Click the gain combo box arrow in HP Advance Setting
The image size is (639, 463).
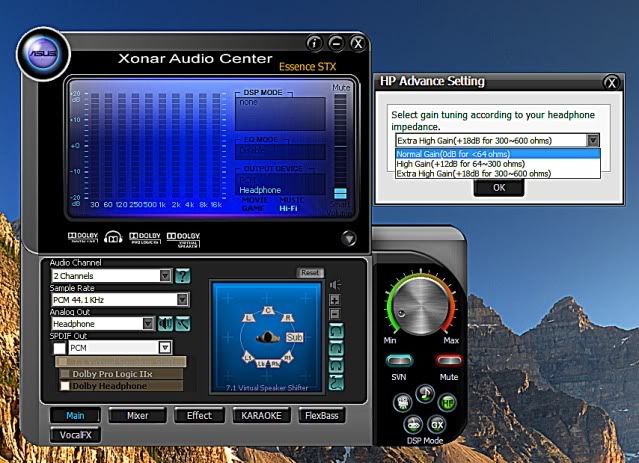593,141
